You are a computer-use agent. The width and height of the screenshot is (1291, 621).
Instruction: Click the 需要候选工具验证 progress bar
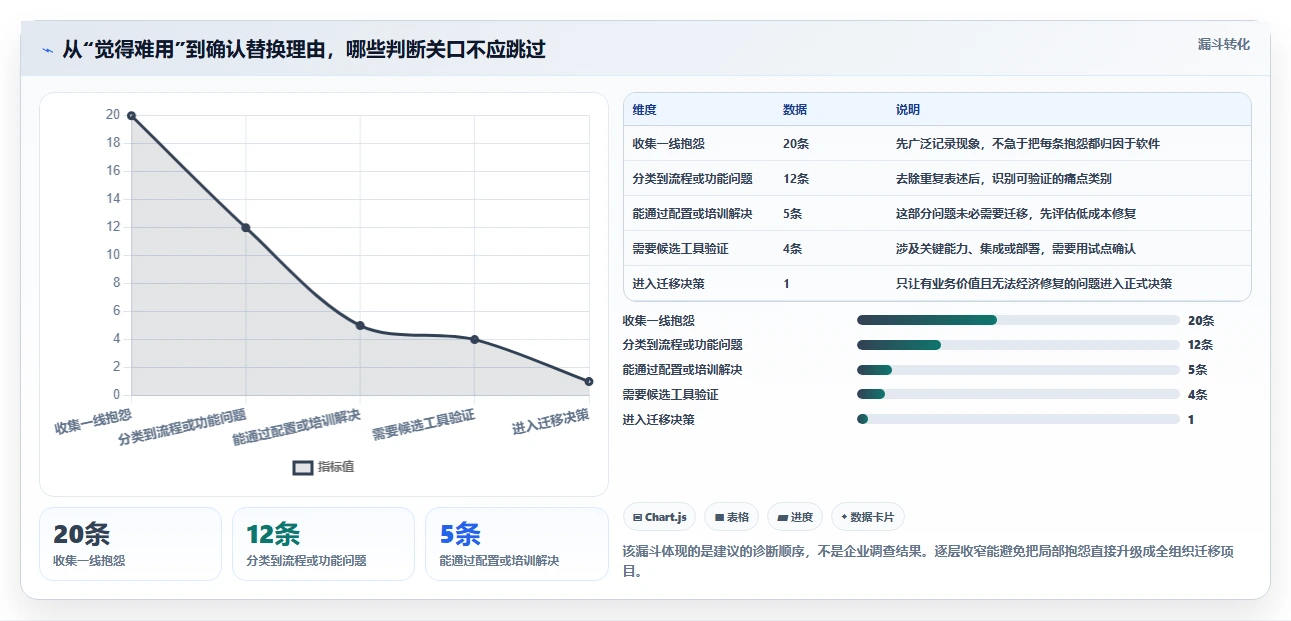point(1018,395)
